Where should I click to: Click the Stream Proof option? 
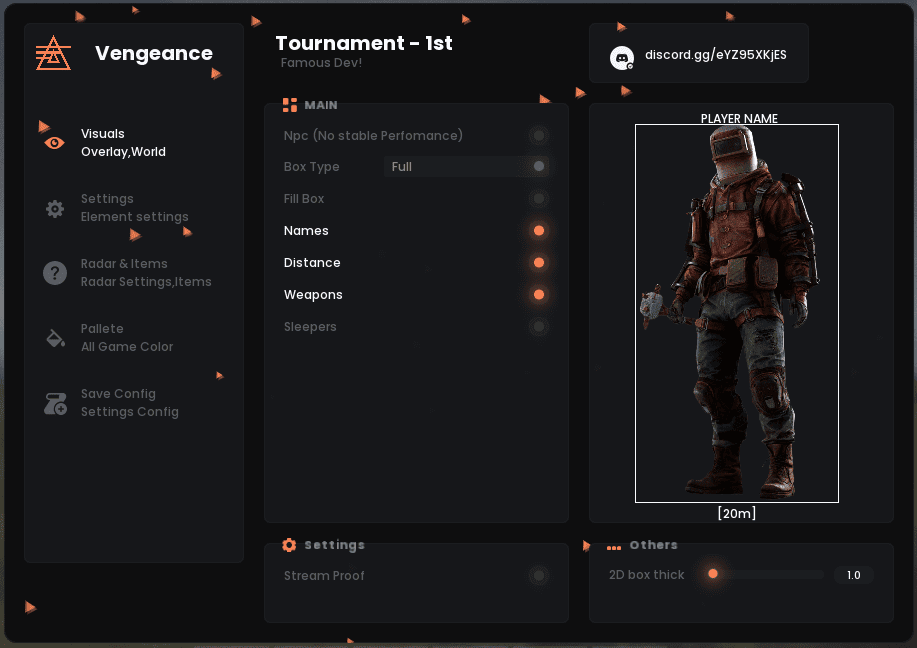(x=325, y=575)
